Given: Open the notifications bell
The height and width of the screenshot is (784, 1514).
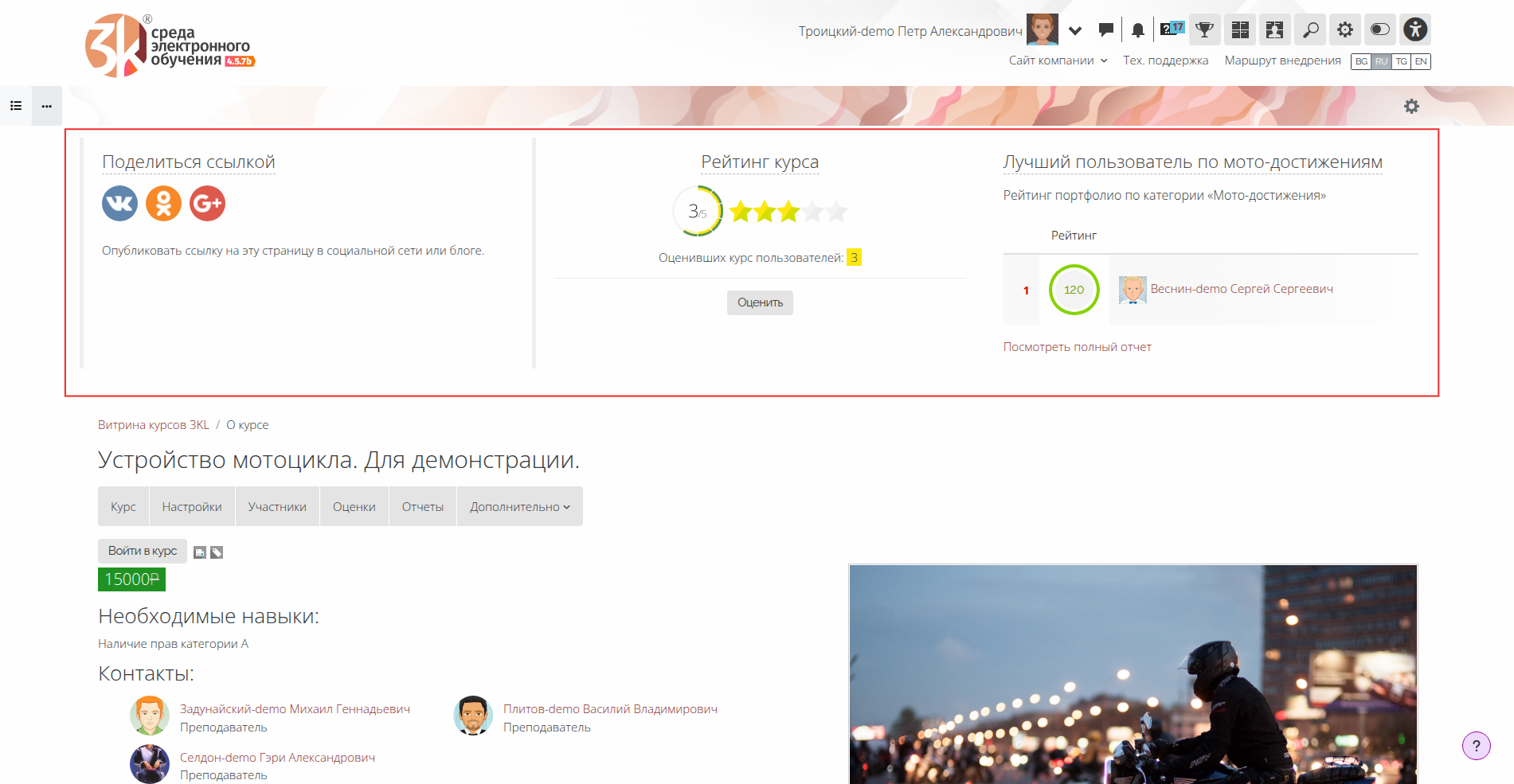Looking at the screenshot, I should (x=1137, y=30).
